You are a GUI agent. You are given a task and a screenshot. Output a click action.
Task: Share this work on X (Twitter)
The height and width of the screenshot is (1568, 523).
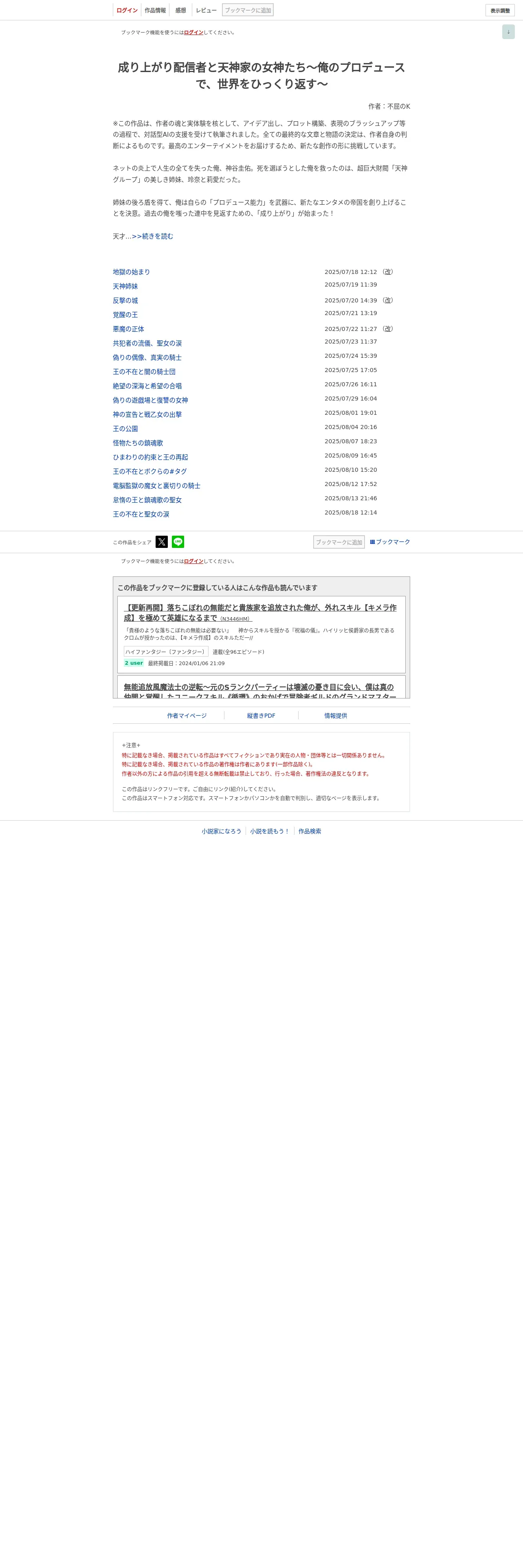coord(161,542)
